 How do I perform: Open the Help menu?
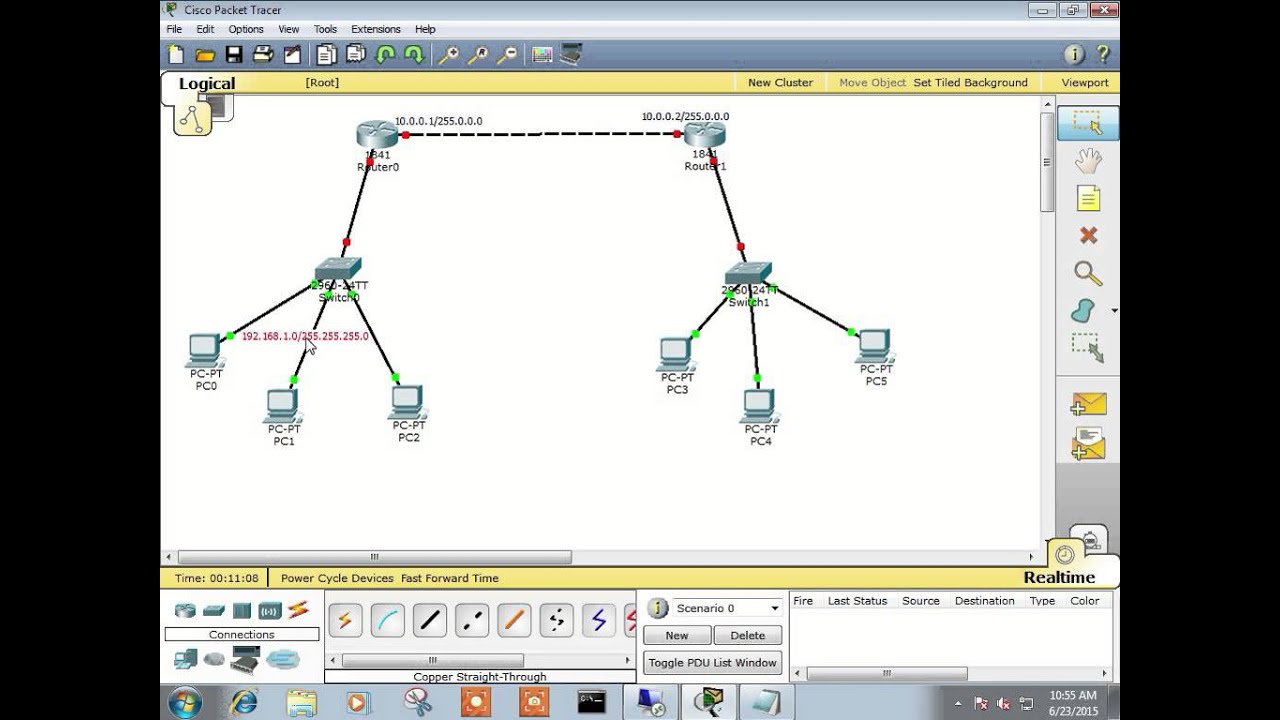click(425, 29)
